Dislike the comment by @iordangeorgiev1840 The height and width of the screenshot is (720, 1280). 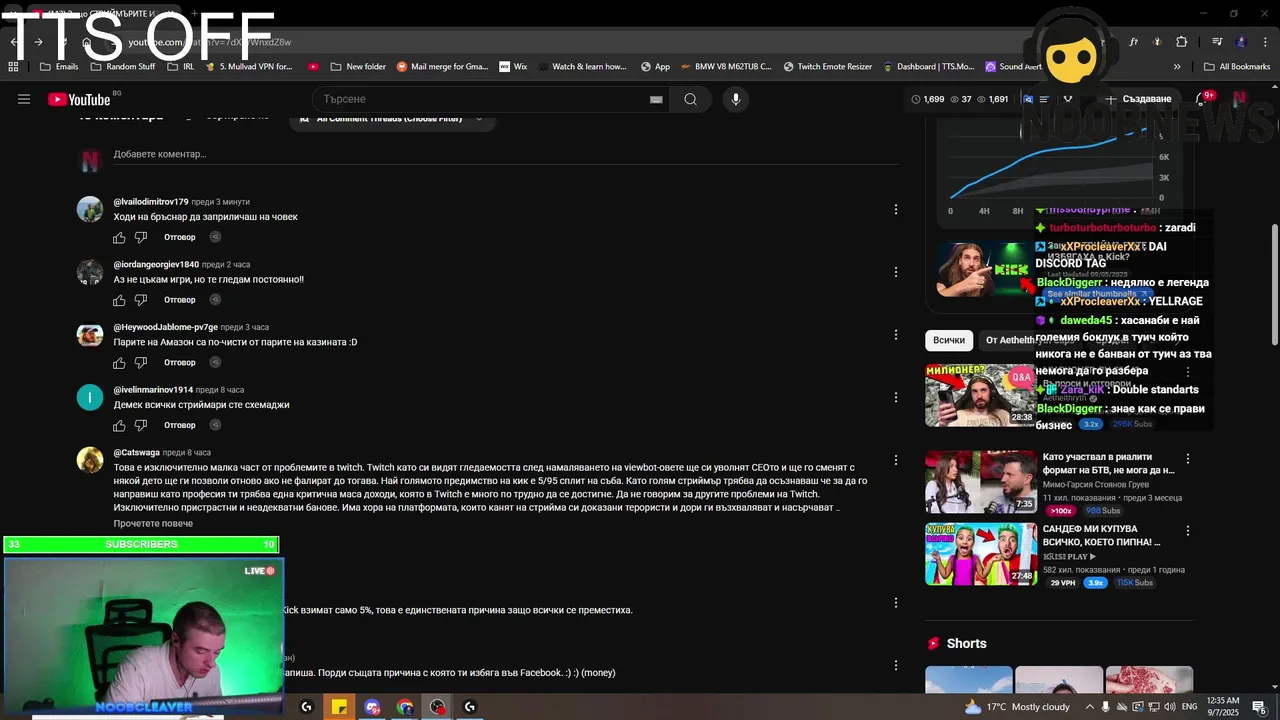(x=141, y=300)
